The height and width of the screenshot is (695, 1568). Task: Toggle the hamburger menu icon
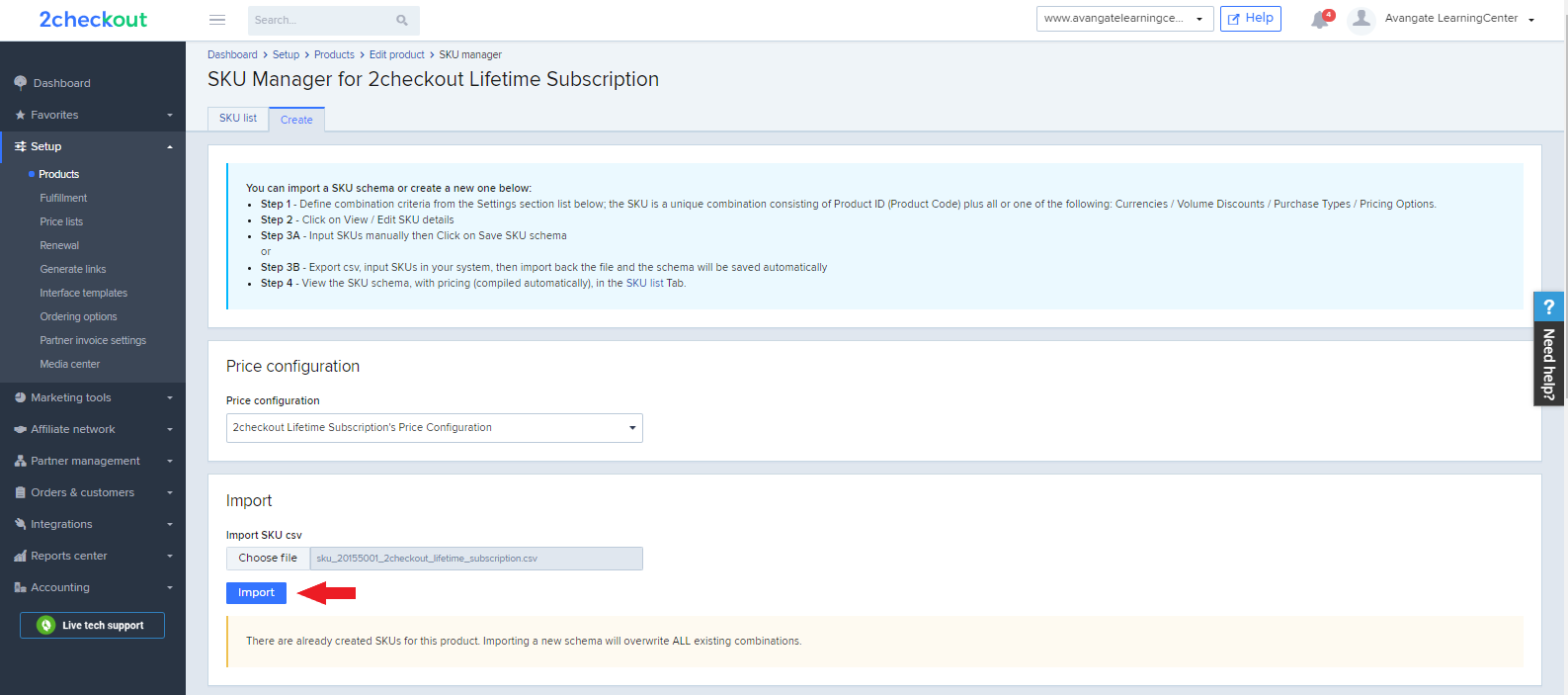coord(217,20)
